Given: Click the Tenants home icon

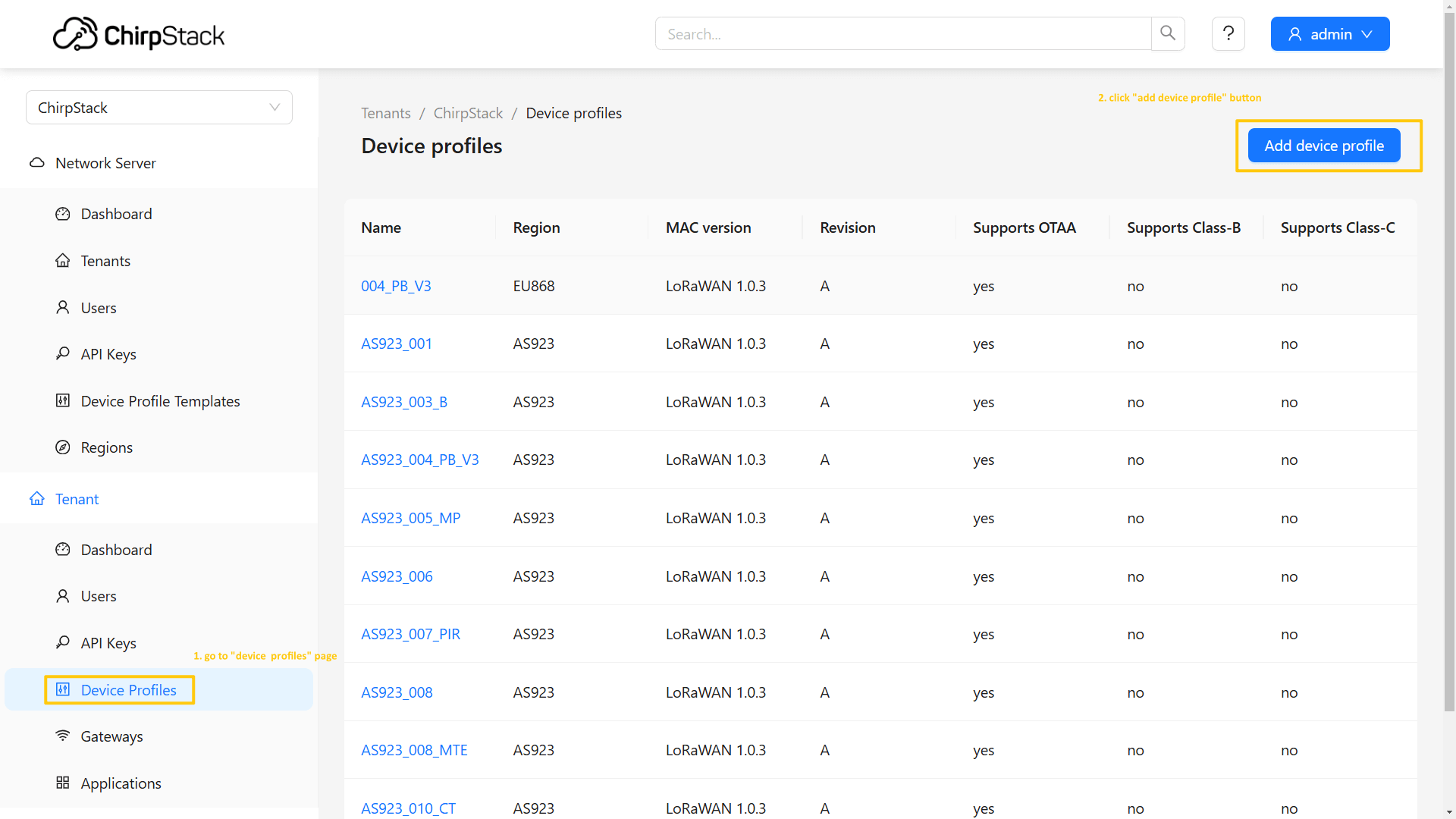Looking at the screenshot, I should [x=63, y=261].
